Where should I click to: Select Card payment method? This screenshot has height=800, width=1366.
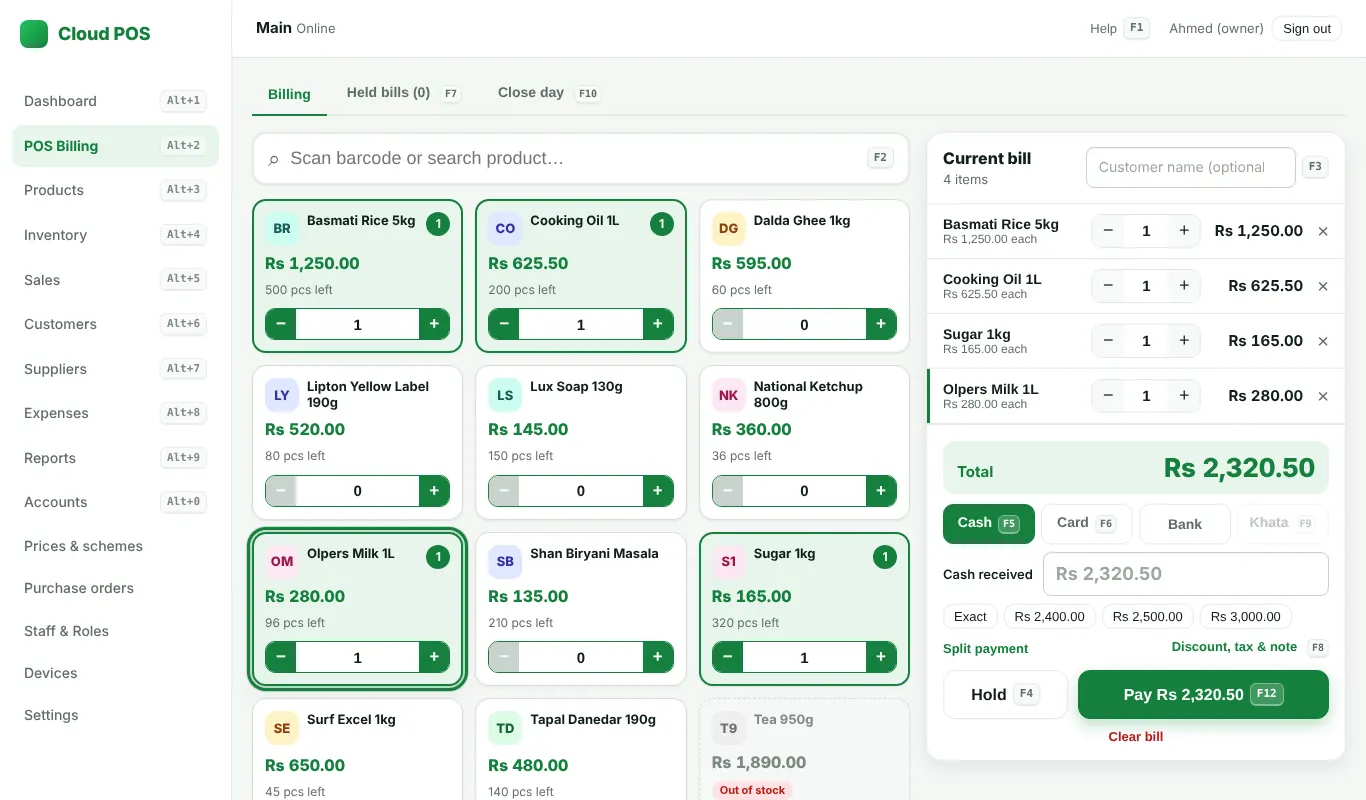tap(1086, 524)
